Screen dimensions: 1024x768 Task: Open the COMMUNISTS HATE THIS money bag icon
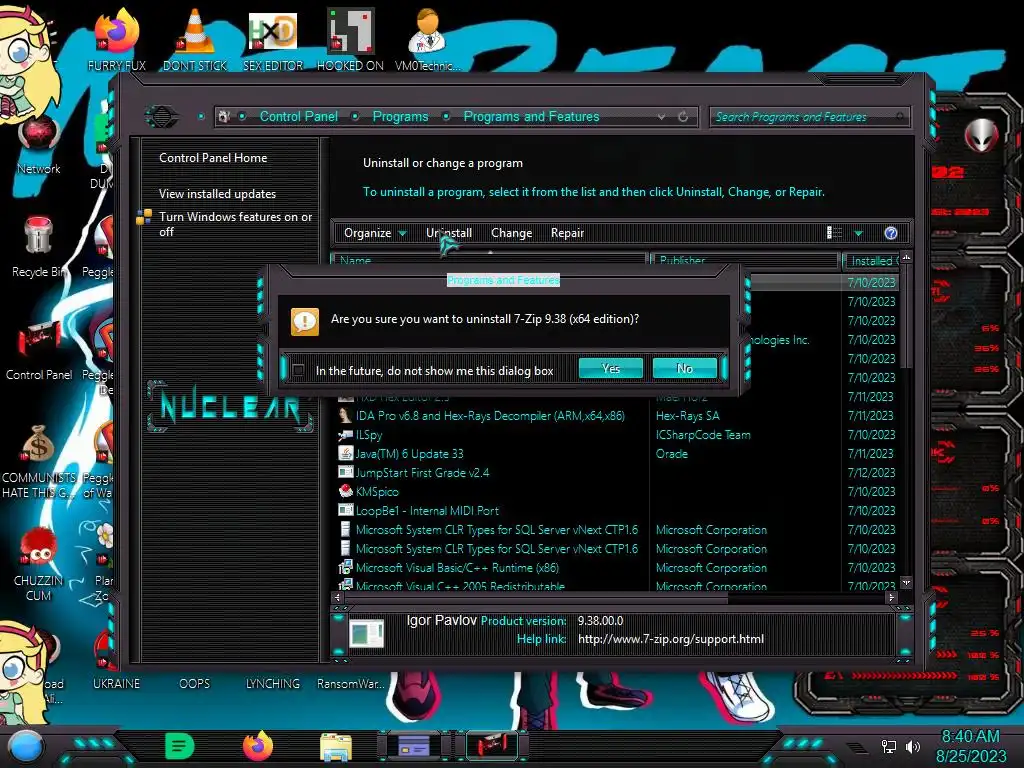tap(39, 460)
